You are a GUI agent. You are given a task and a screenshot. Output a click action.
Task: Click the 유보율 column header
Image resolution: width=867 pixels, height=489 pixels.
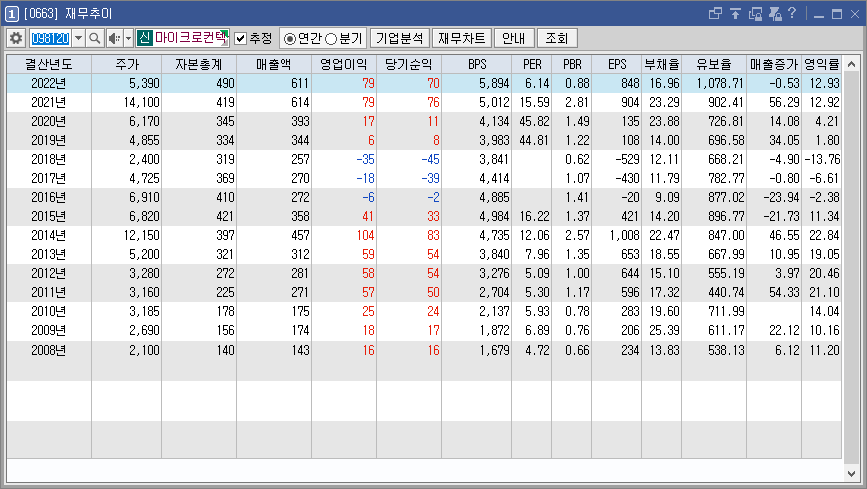[x=714, y=64]
